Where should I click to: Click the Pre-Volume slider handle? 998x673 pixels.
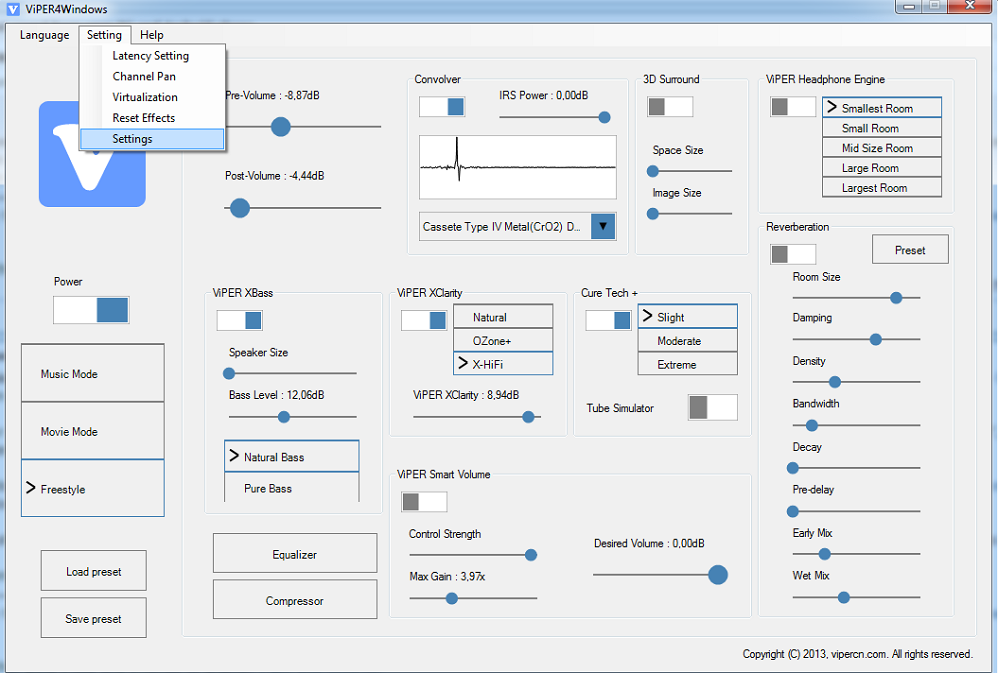[281, 127]
